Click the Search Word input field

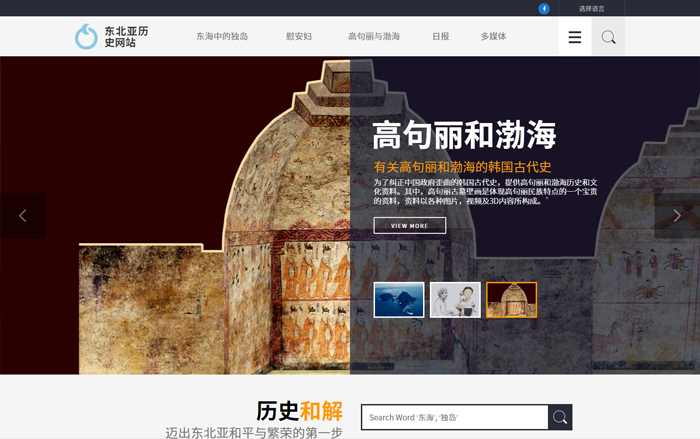pos(454,417)
